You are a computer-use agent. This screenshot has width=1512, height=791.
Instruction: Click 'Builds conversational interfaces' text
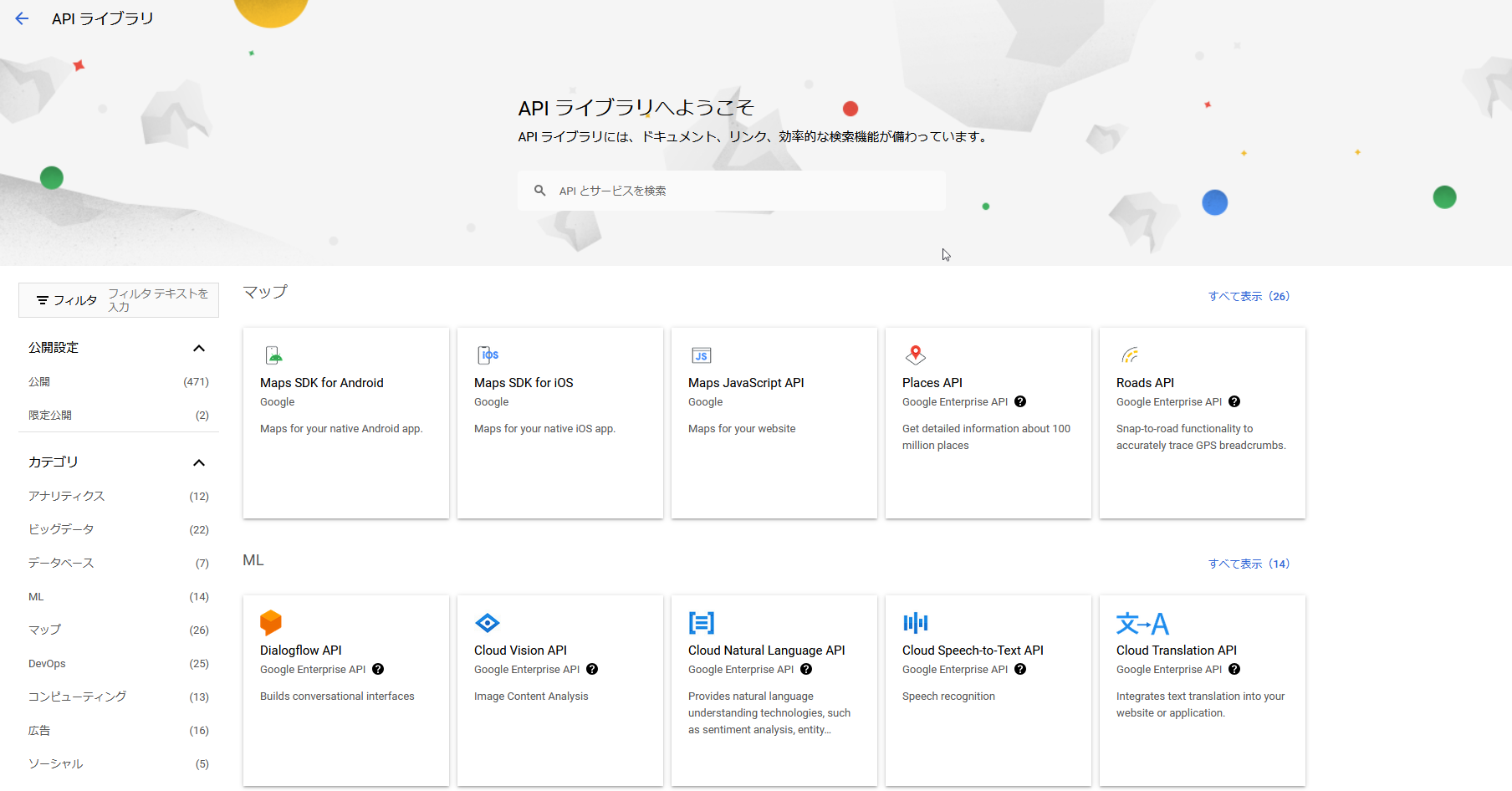(x=337, y=697)
